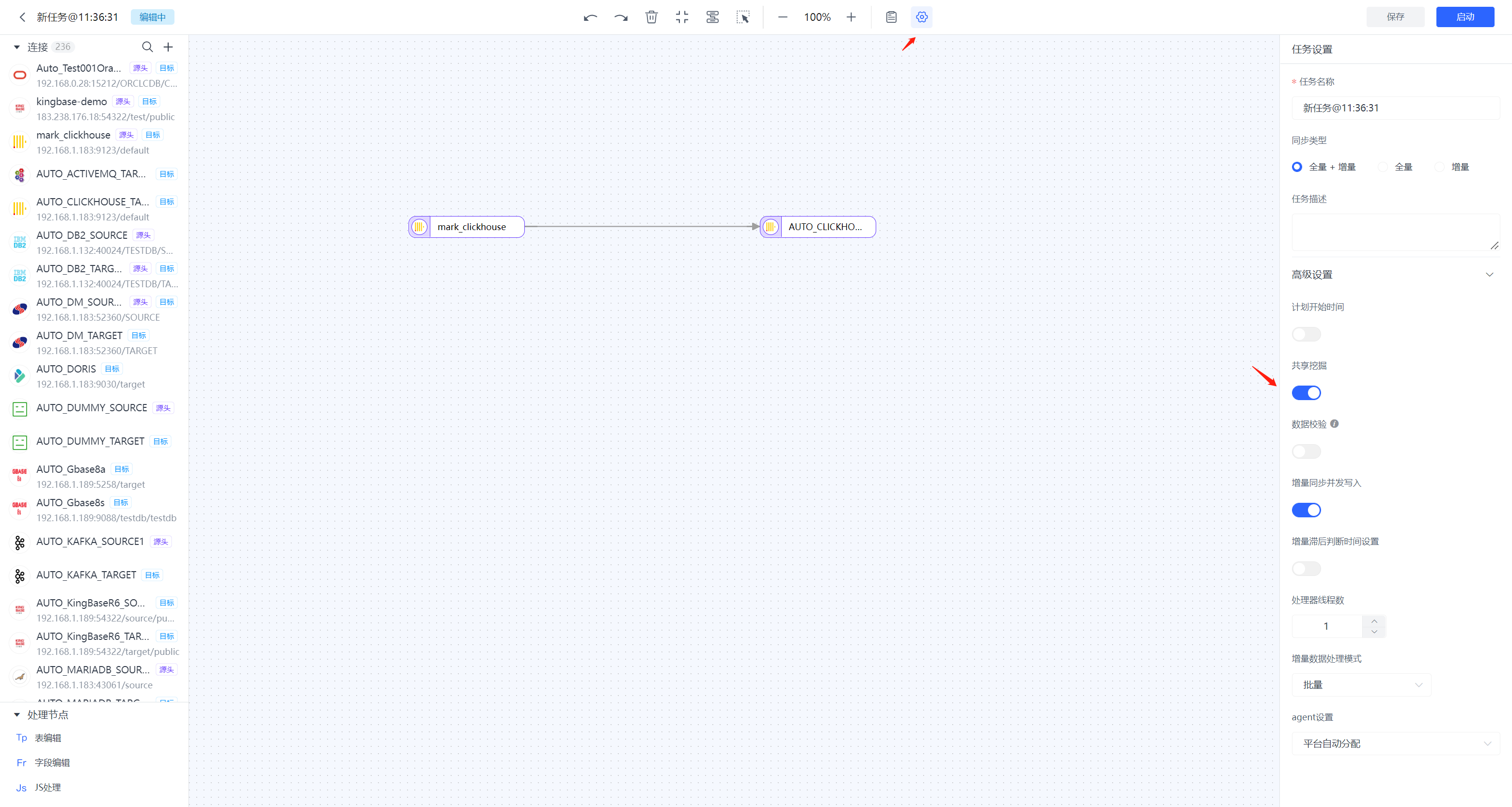Click the redo arrow icon
Image resolution: width=1512 pixels, height=807 pixels.
tap(620, 17)
